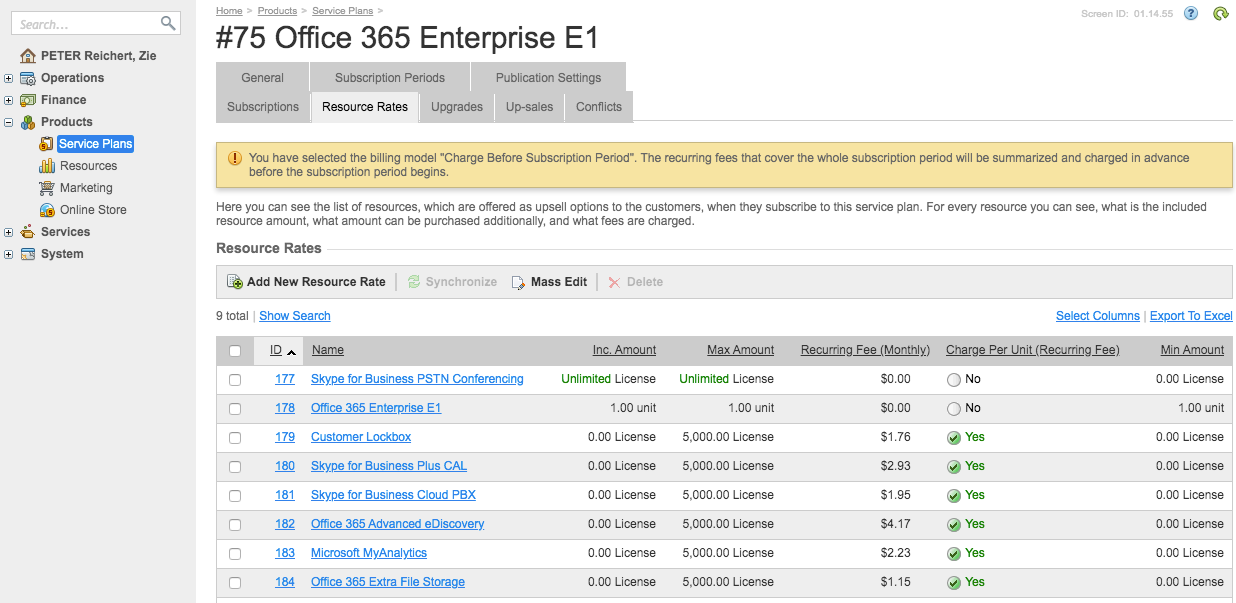
Task: Click the Services module icon
Action: (28, 232)
